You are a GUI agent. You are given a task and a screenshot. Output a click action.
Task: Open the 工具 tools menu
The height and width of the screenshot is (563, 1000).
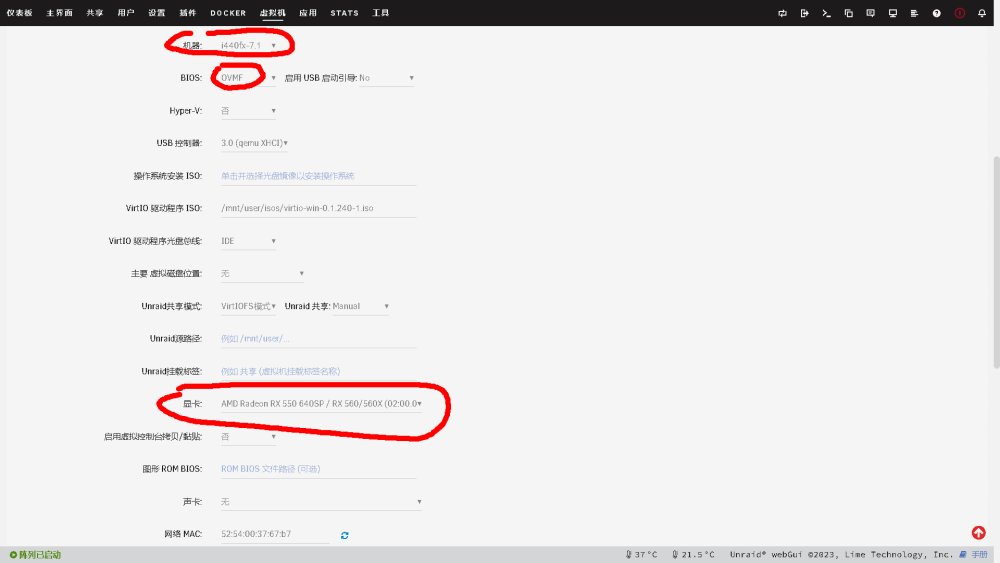(381, 13)
